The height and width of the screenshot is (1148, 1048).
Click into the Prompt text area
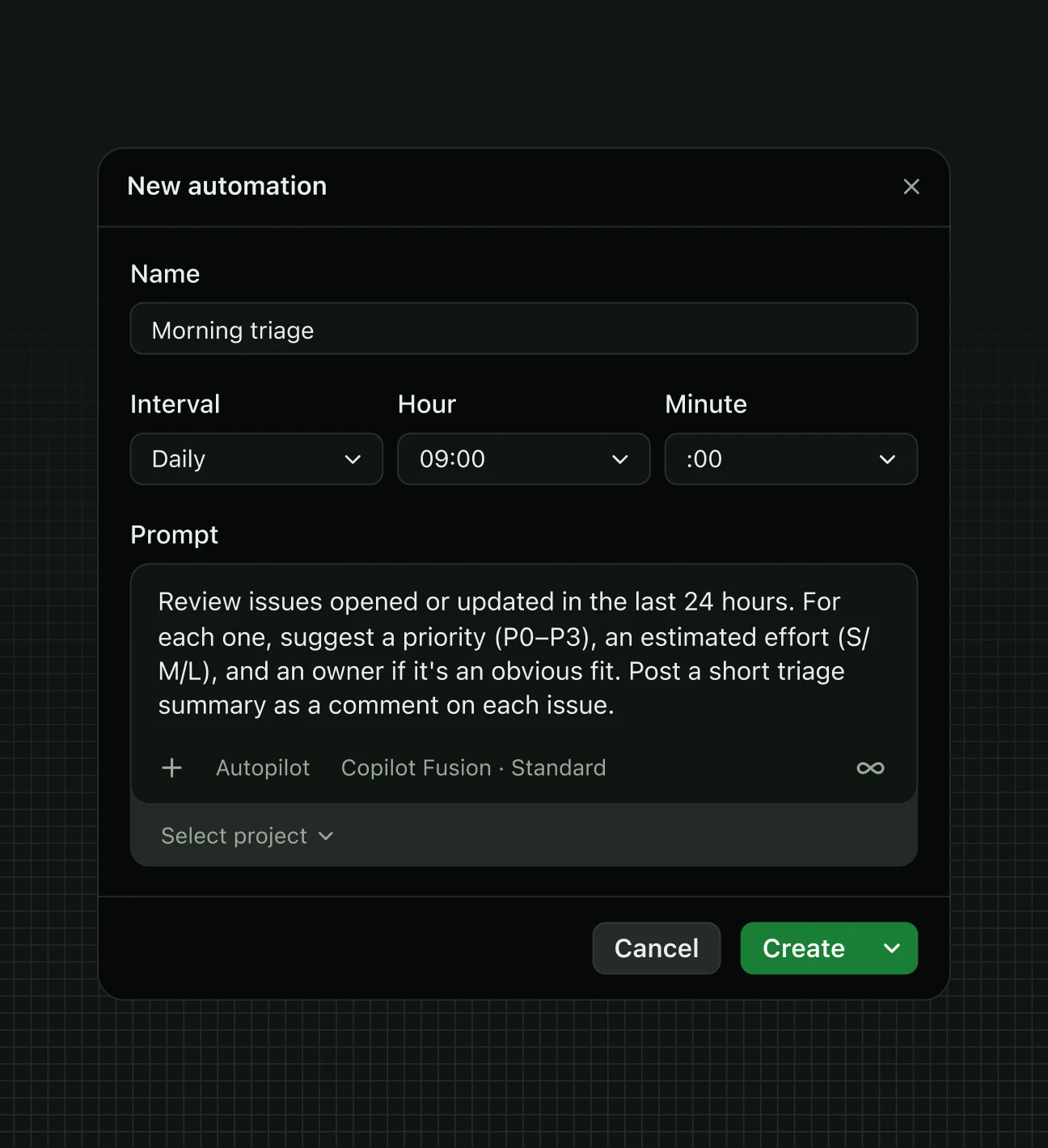pos(524,653)
